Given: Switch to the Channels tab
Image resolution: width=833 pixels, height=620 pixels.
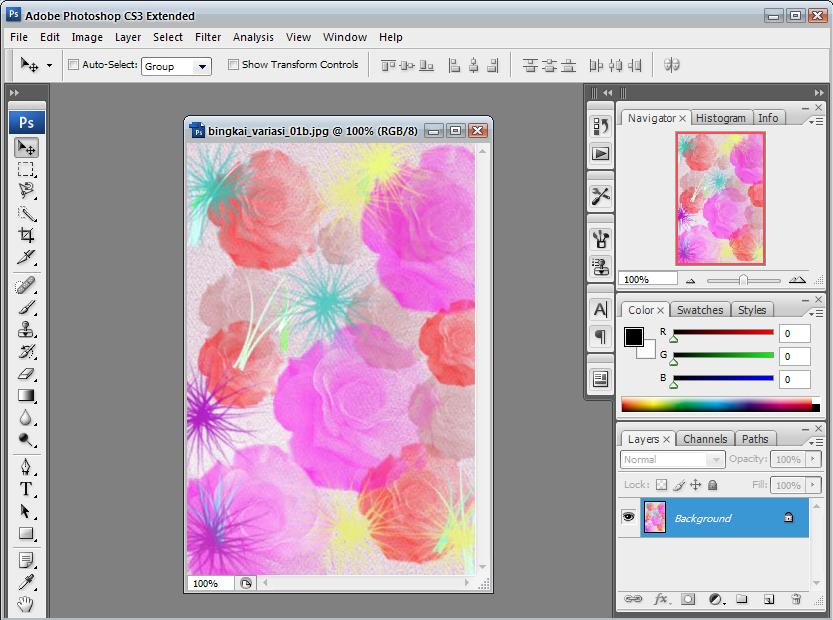Looking at the screenshot, I should 705,439.
